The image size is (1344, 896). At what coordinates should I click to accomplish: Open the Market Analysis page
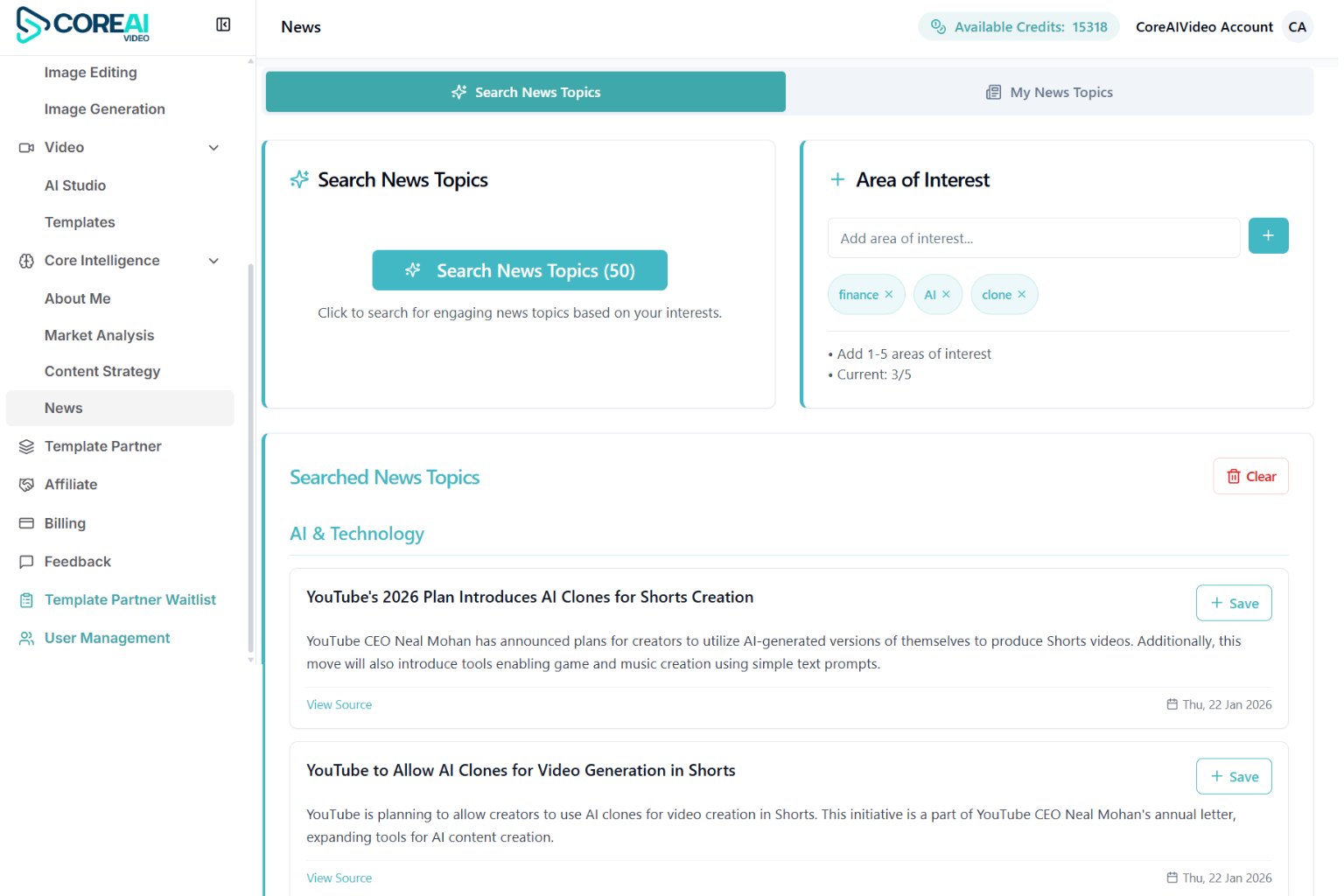pyautogui.click(x=99, y=335)
